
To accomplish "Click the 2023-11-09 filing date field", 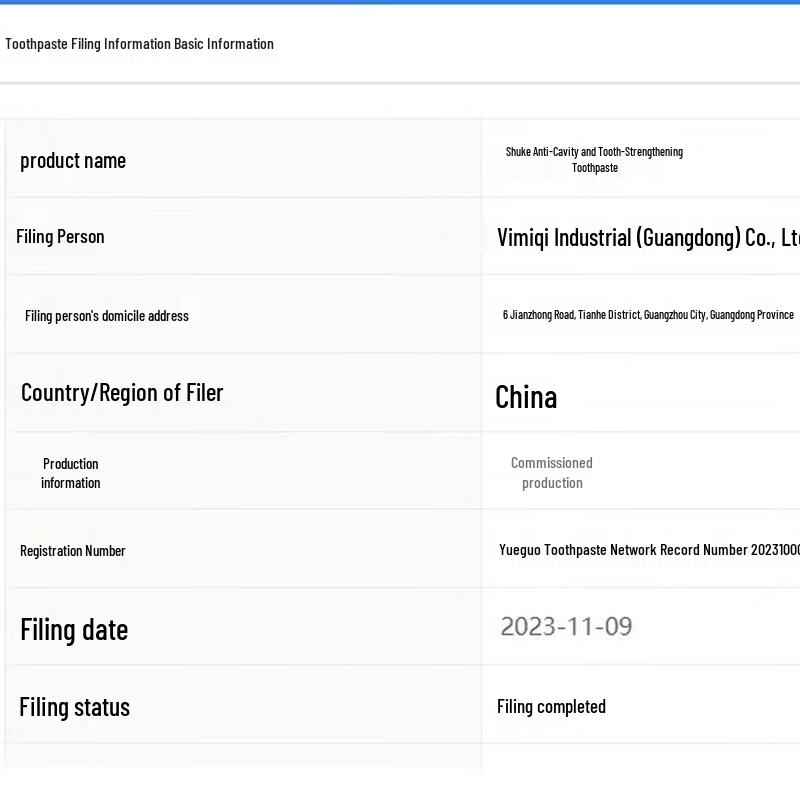I will point(566,627).
